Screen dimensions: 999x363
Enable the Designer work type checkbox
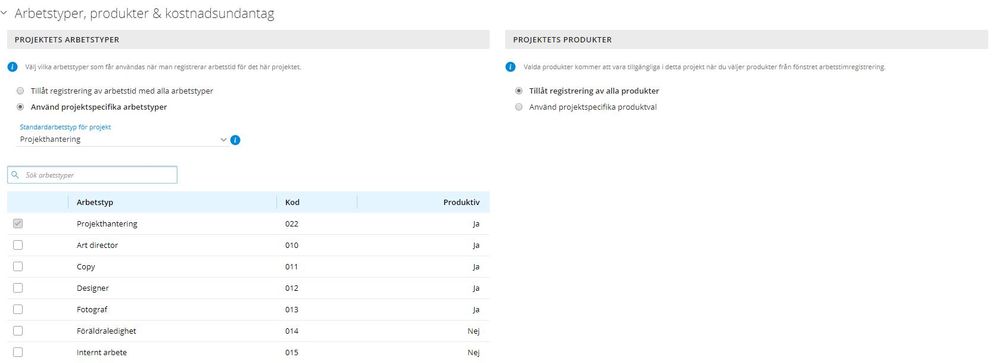tap(18, 288)
